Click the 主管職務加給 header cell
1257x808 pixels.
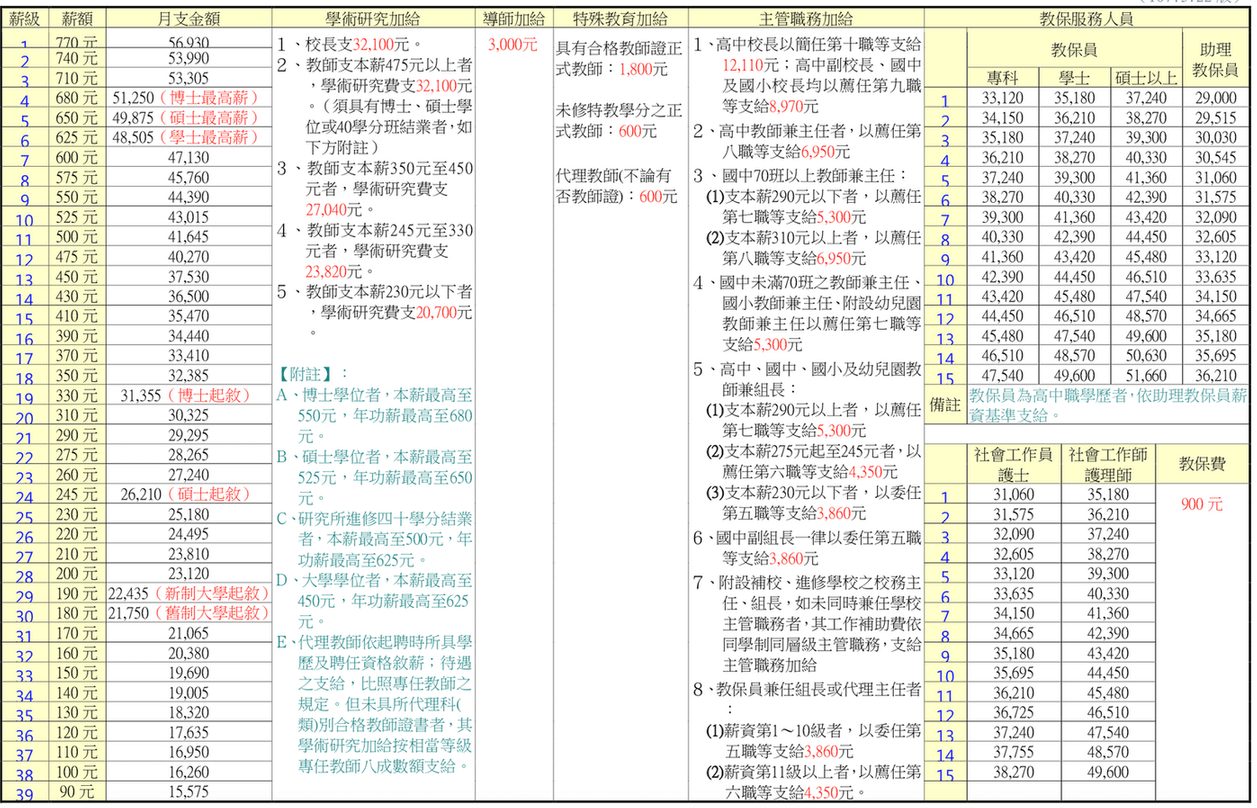pos(805,18)
